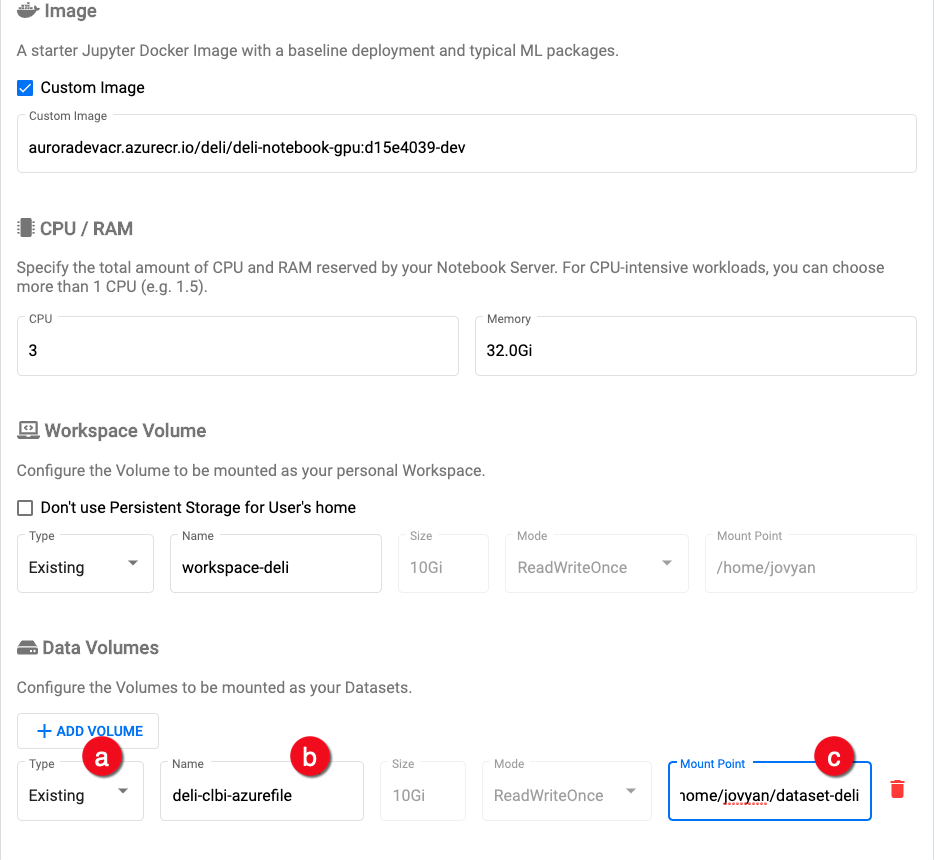
Task: Click the red marker badge labeled c
Action: tap(835, 757)
